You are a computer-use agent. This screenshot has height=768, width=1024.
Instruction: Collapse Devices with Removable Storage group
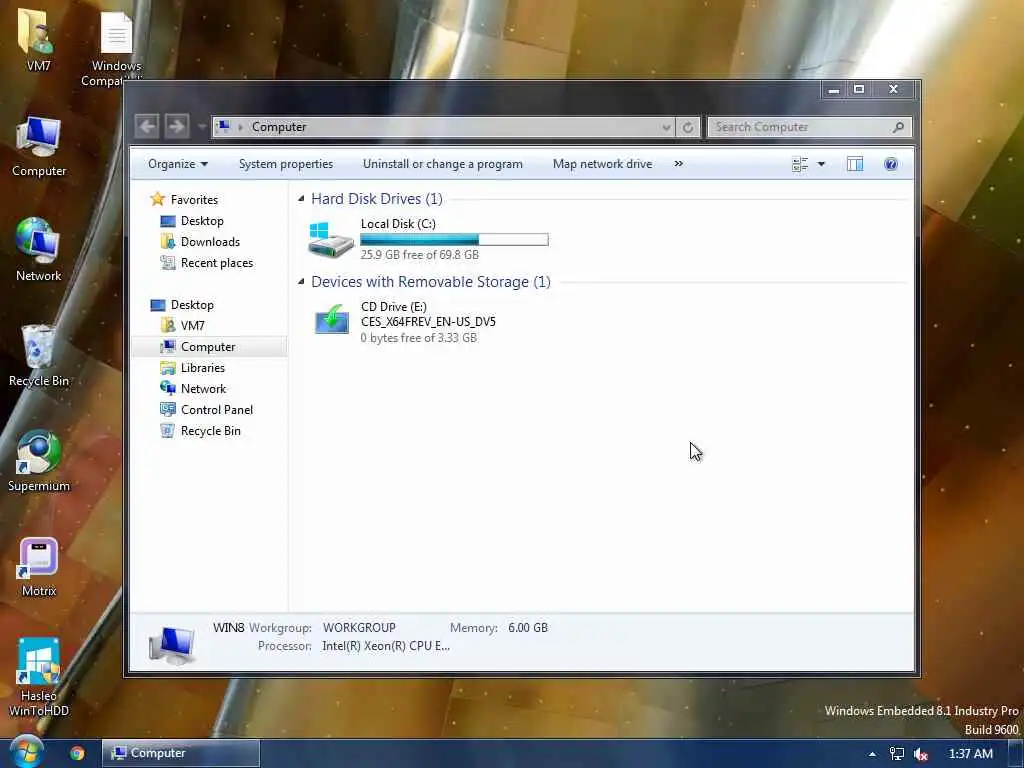pyautogui.click(x=301, y=281)
